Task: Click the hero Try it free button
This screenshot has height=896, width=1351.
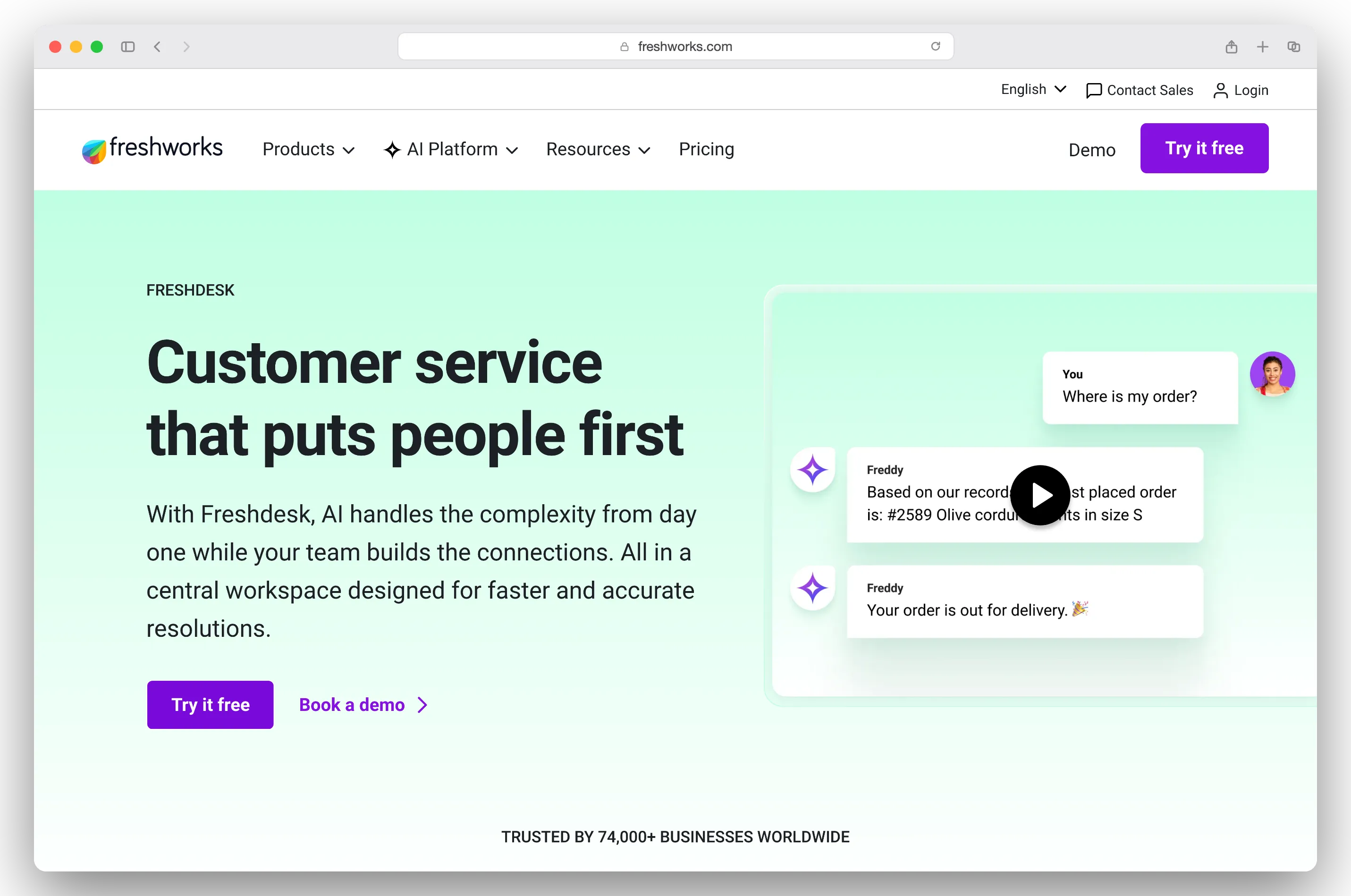Action: click(x=210, y=704)
